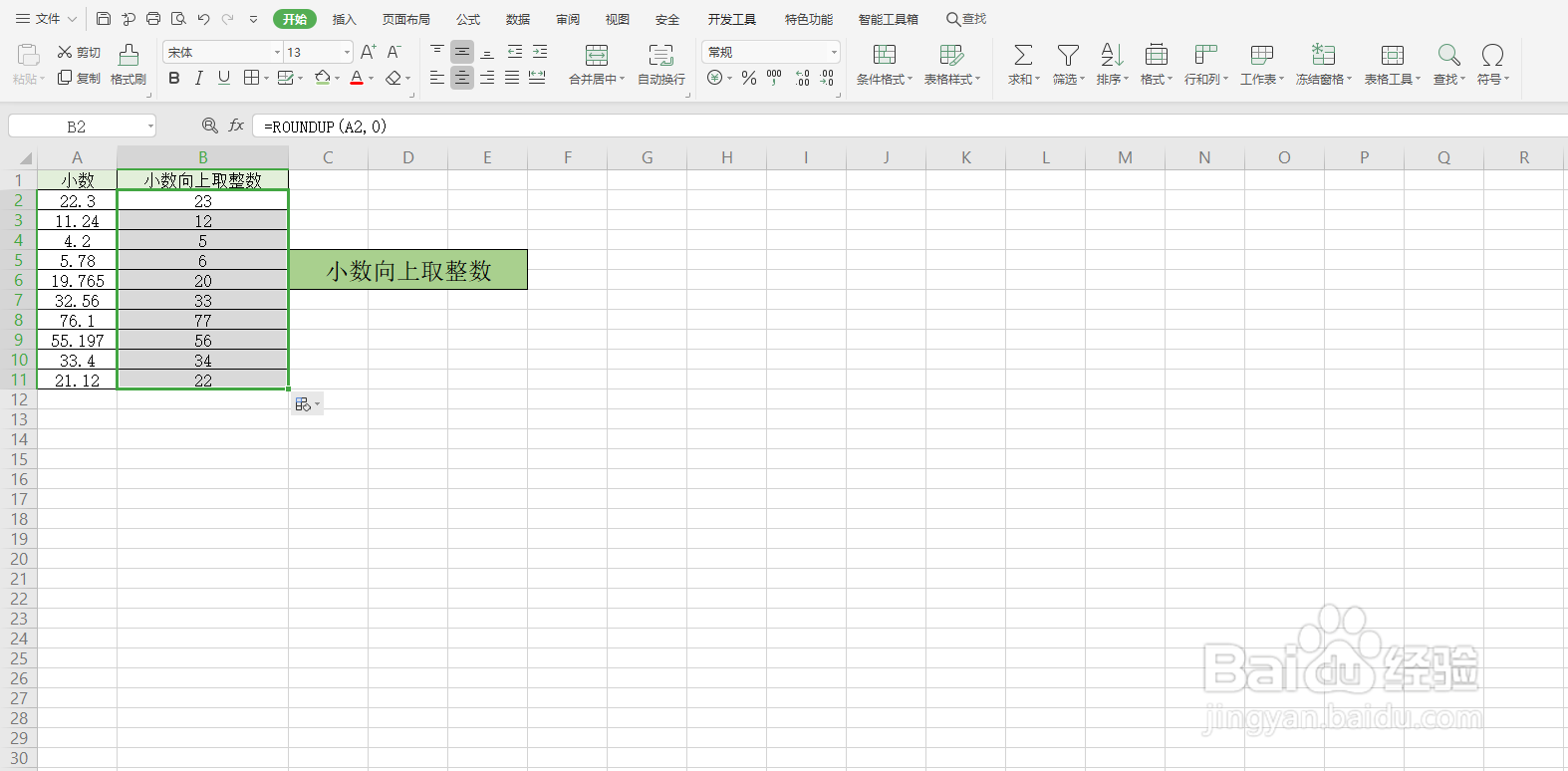Expand the 合并居中 merge options
This screenshot has width=1568, height=771.
[x=622, y=79]
